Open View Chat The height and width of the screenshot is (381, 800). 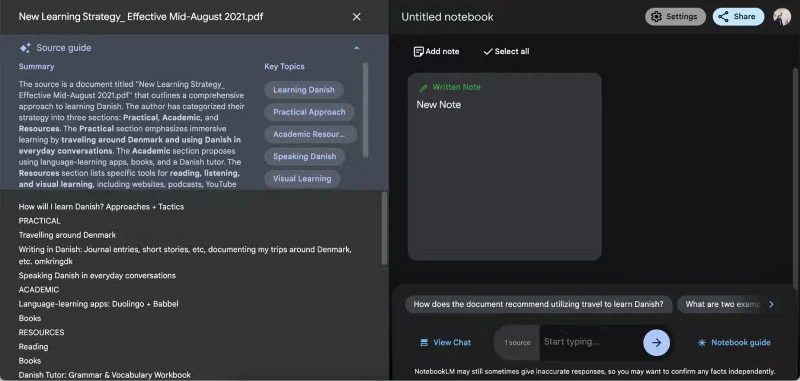pos(445,343)
